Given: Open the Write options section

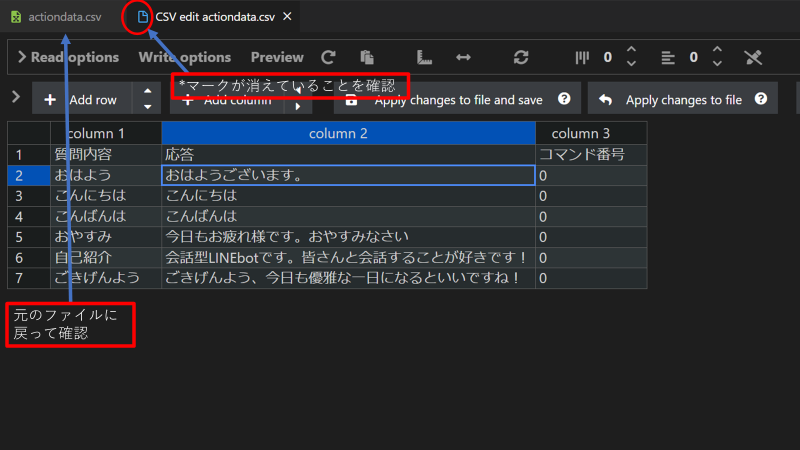Looking at the screenshot, I should coord(185,57).
